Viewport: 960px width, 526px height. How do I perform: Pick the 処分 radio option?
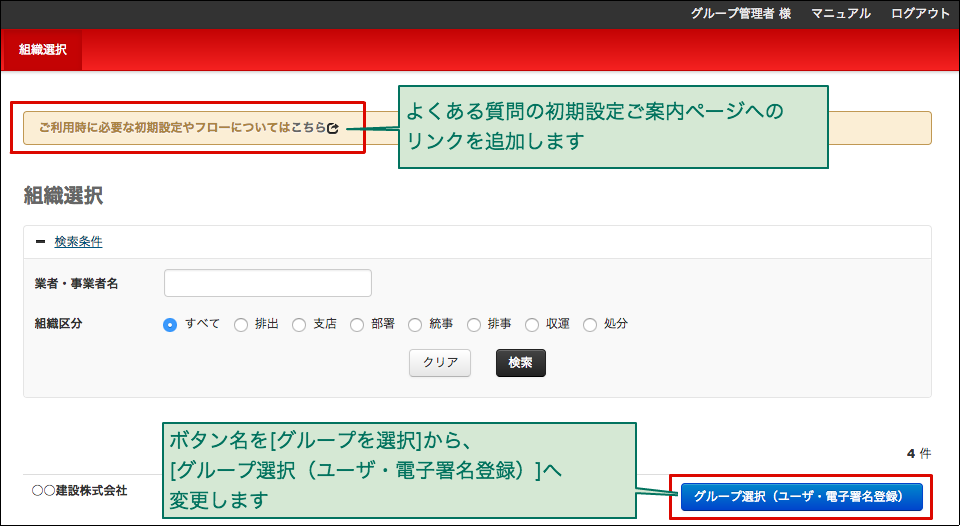pyautogui.click(x=590, y=324)
